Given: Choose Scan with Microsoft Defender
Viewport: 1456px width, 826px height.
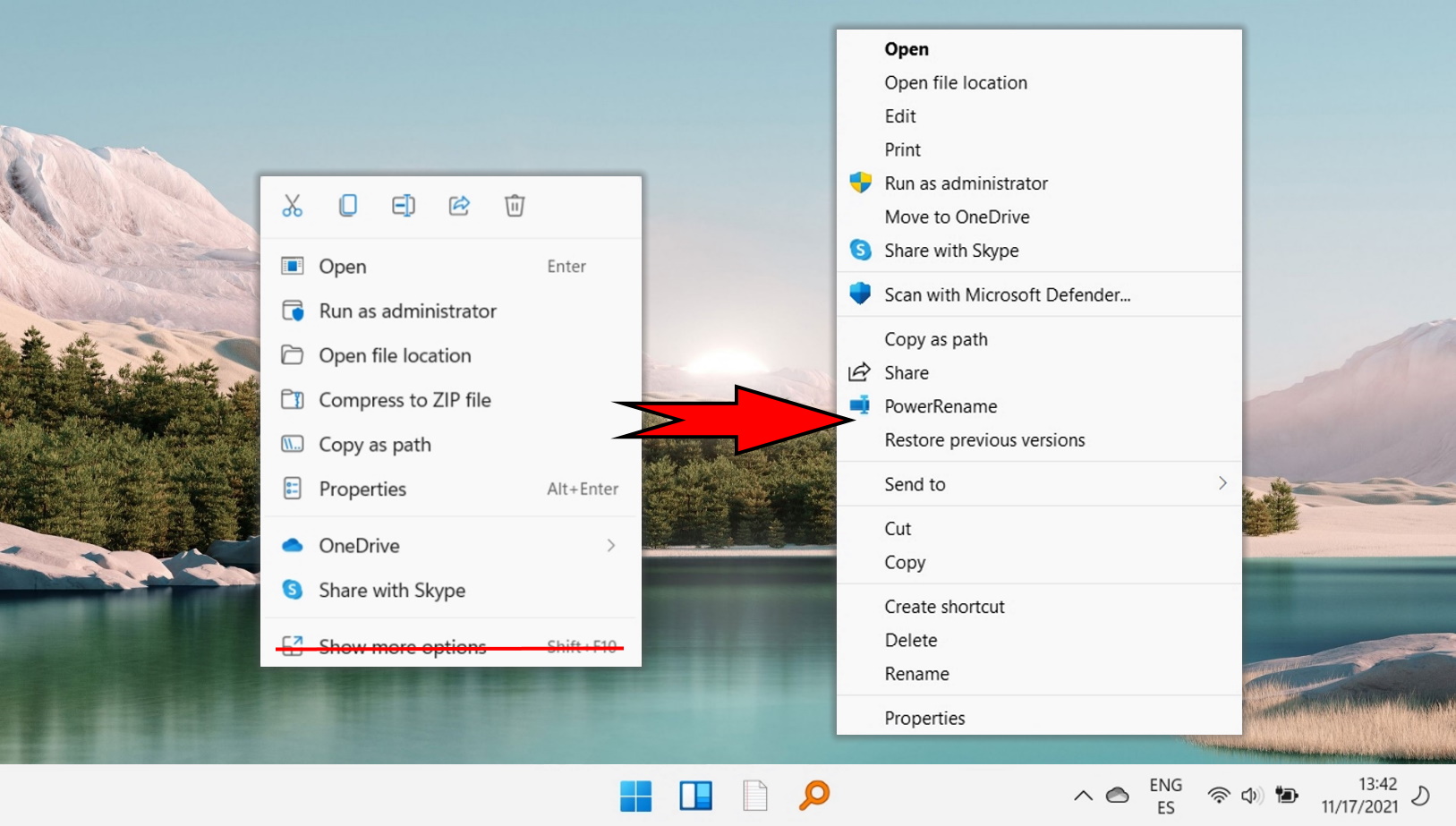Looking at the screenshot, I should point(1039,294).
